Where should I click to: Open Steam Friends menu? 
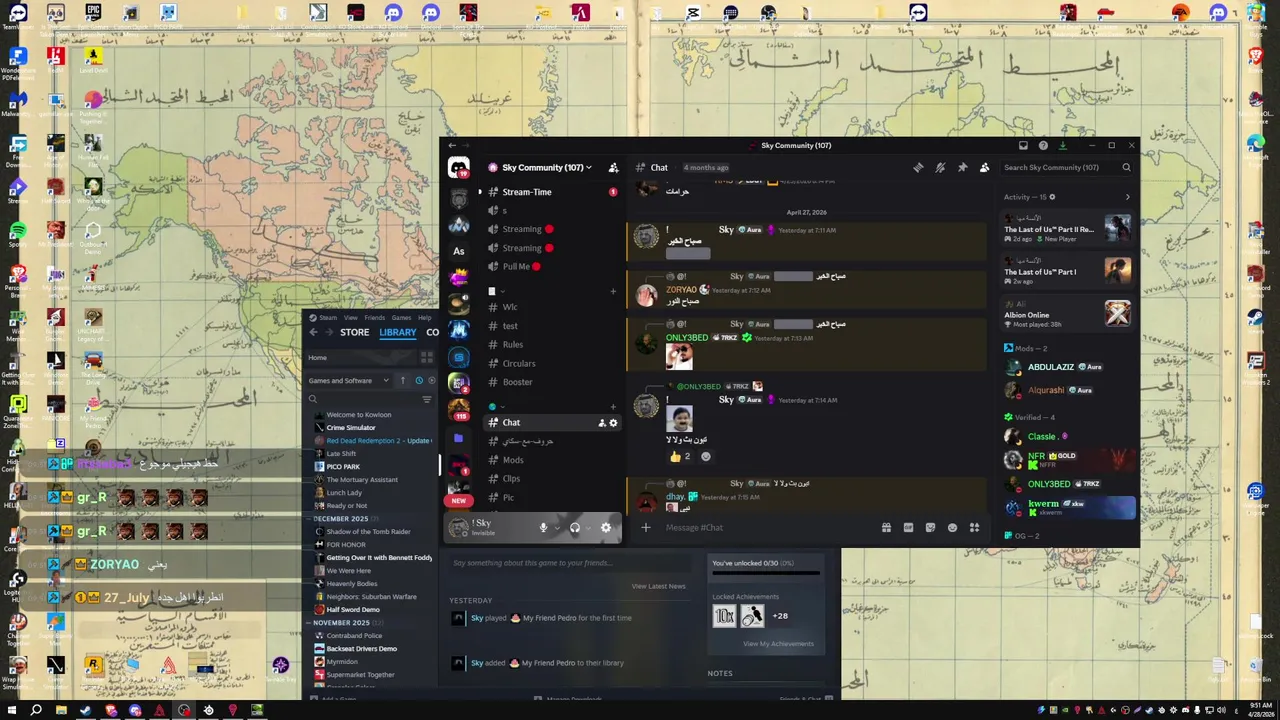coord(375,318)
